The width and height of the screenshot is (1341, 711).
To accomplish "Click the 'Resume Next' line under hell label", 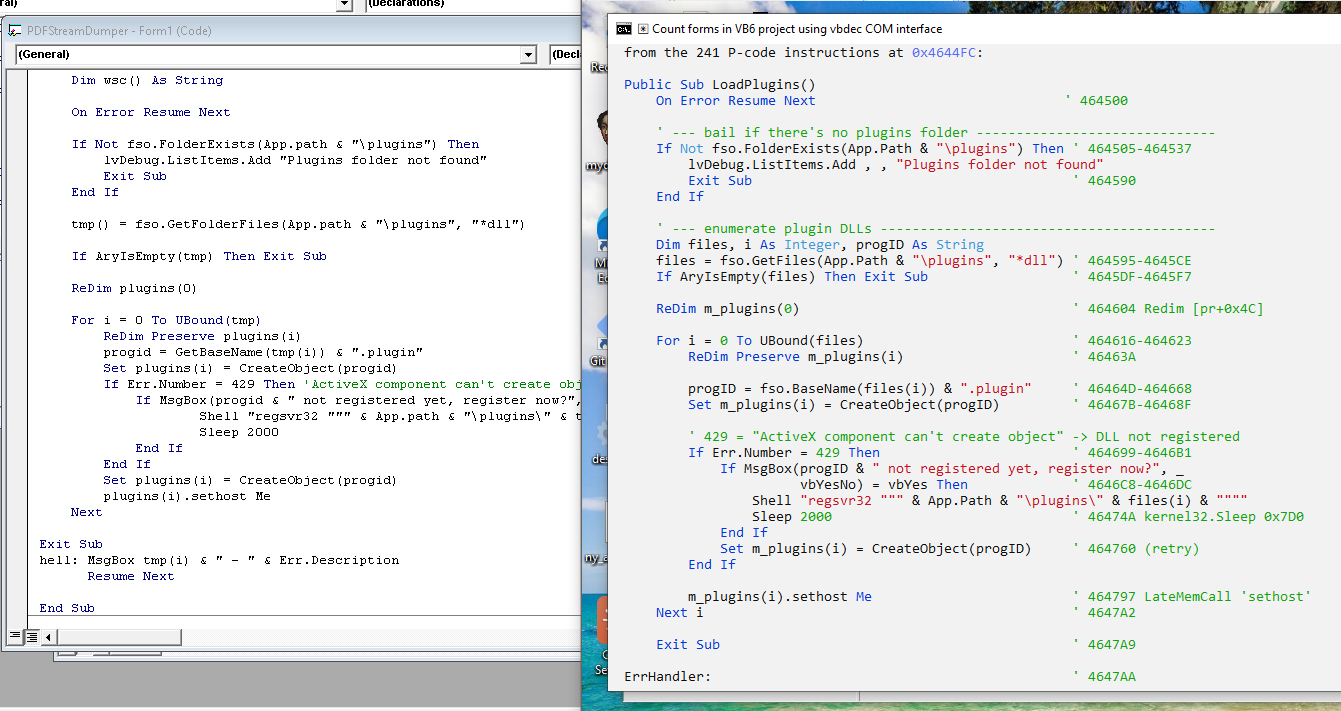I will click(x=130, y=576).
